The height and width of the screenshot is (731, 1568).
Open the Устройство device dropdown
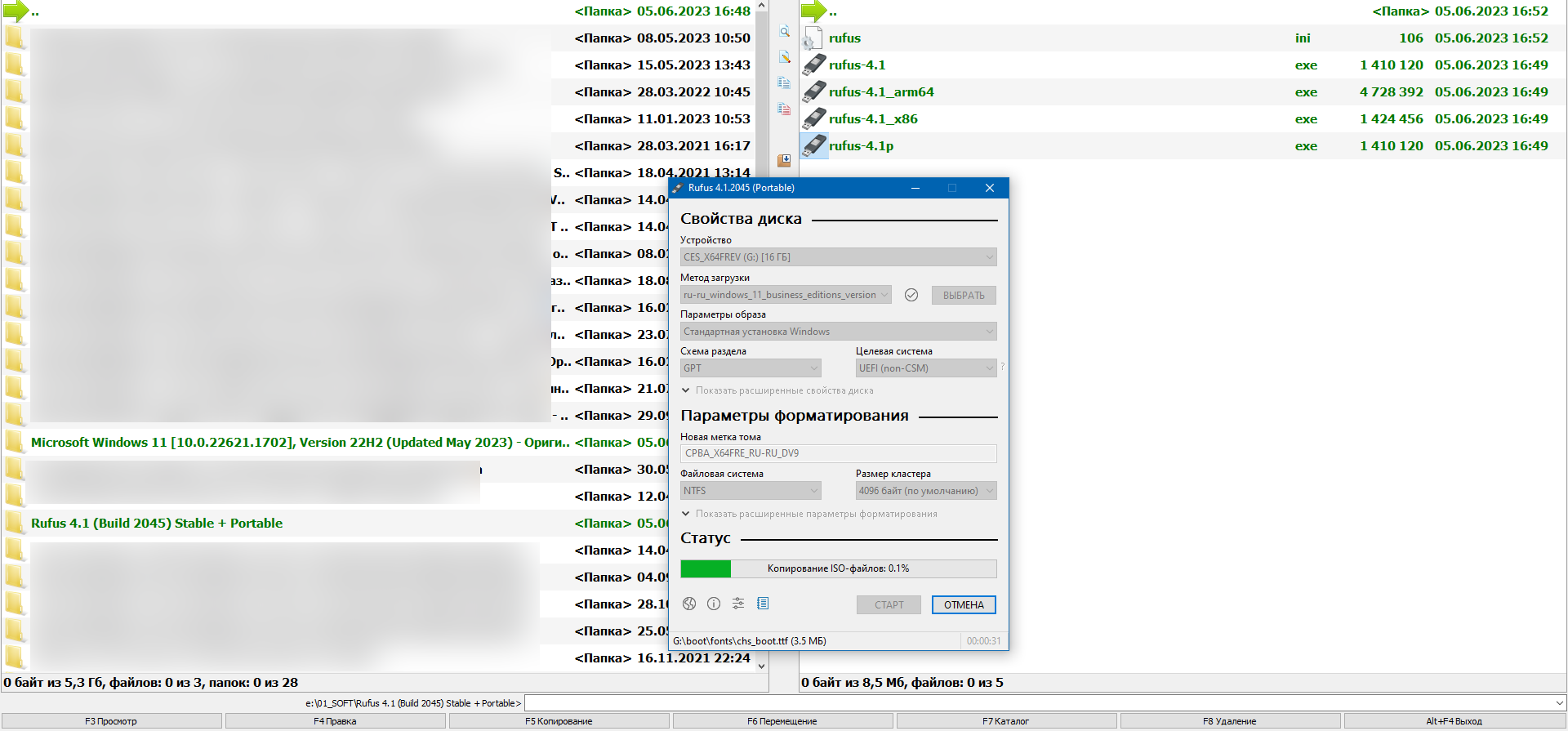(x=838, y=257)
